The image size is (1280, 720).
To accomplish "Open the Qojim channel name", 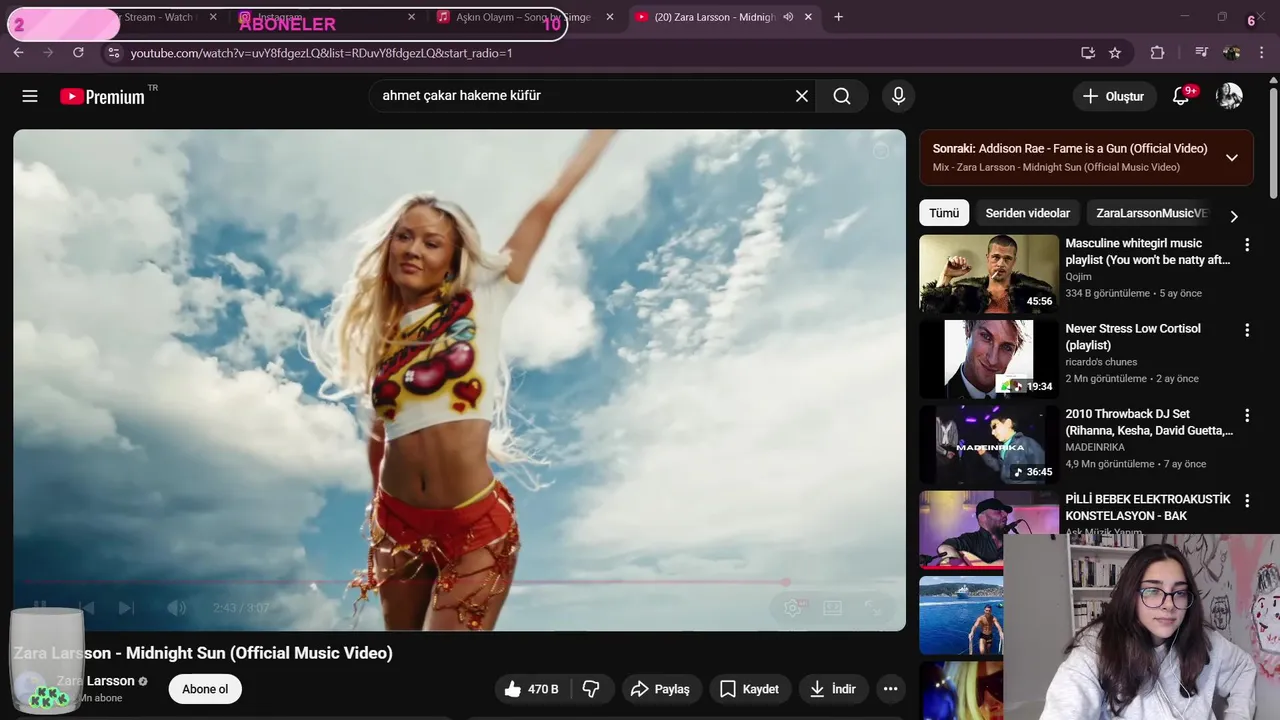I will click(1078, 277).
